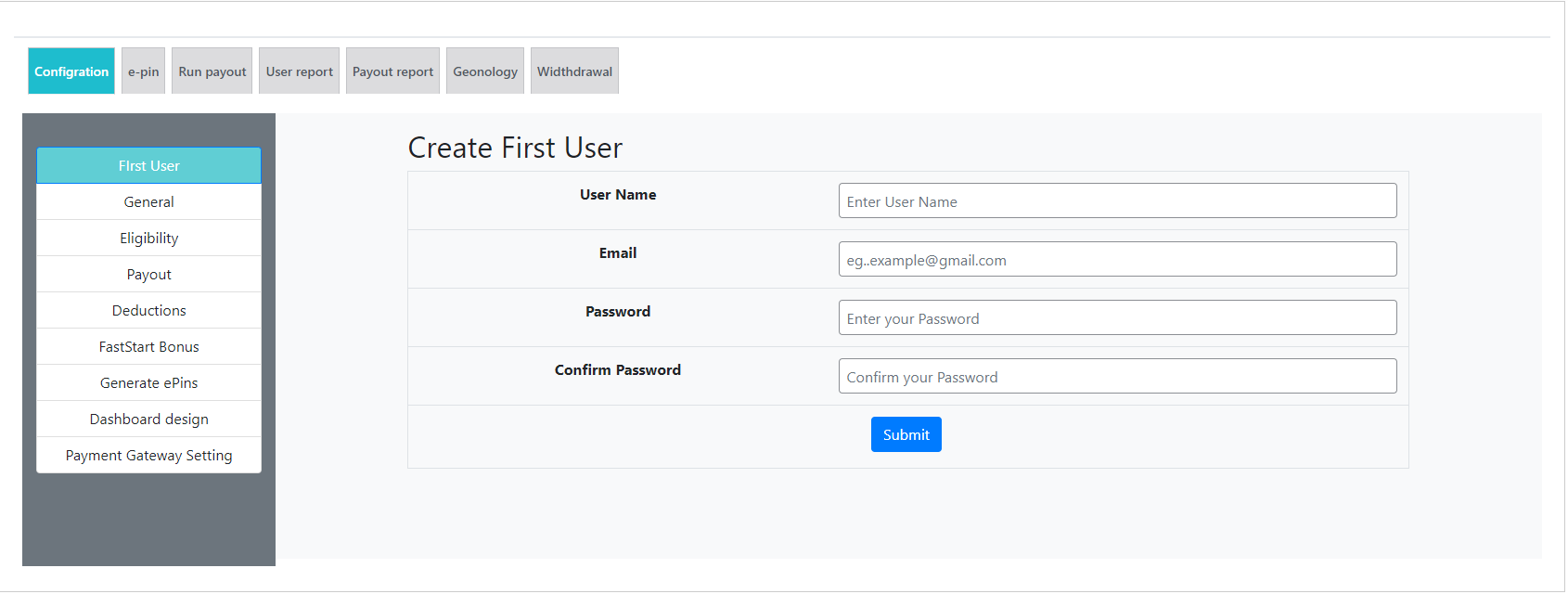
Task: Go to Generate ePins
Action: pyautogui.click(x=148, y=383)
